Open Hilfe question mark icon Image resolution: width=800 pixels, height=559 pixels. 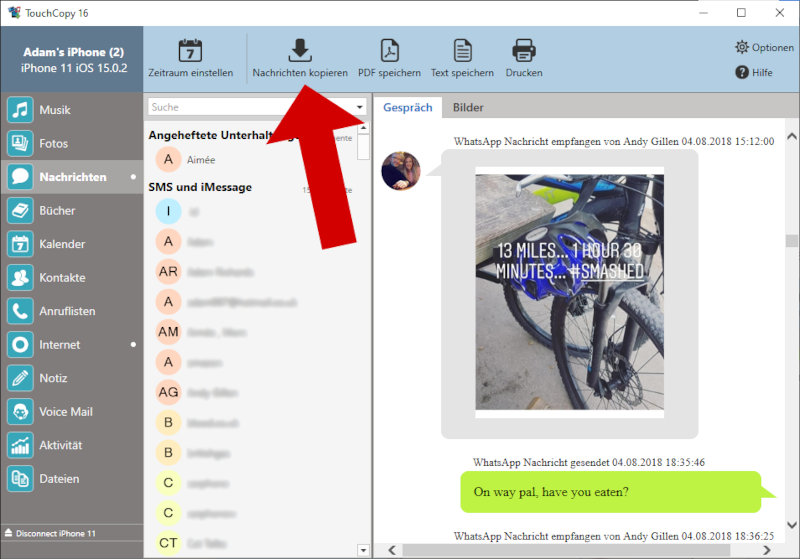(x=742, y=72)
